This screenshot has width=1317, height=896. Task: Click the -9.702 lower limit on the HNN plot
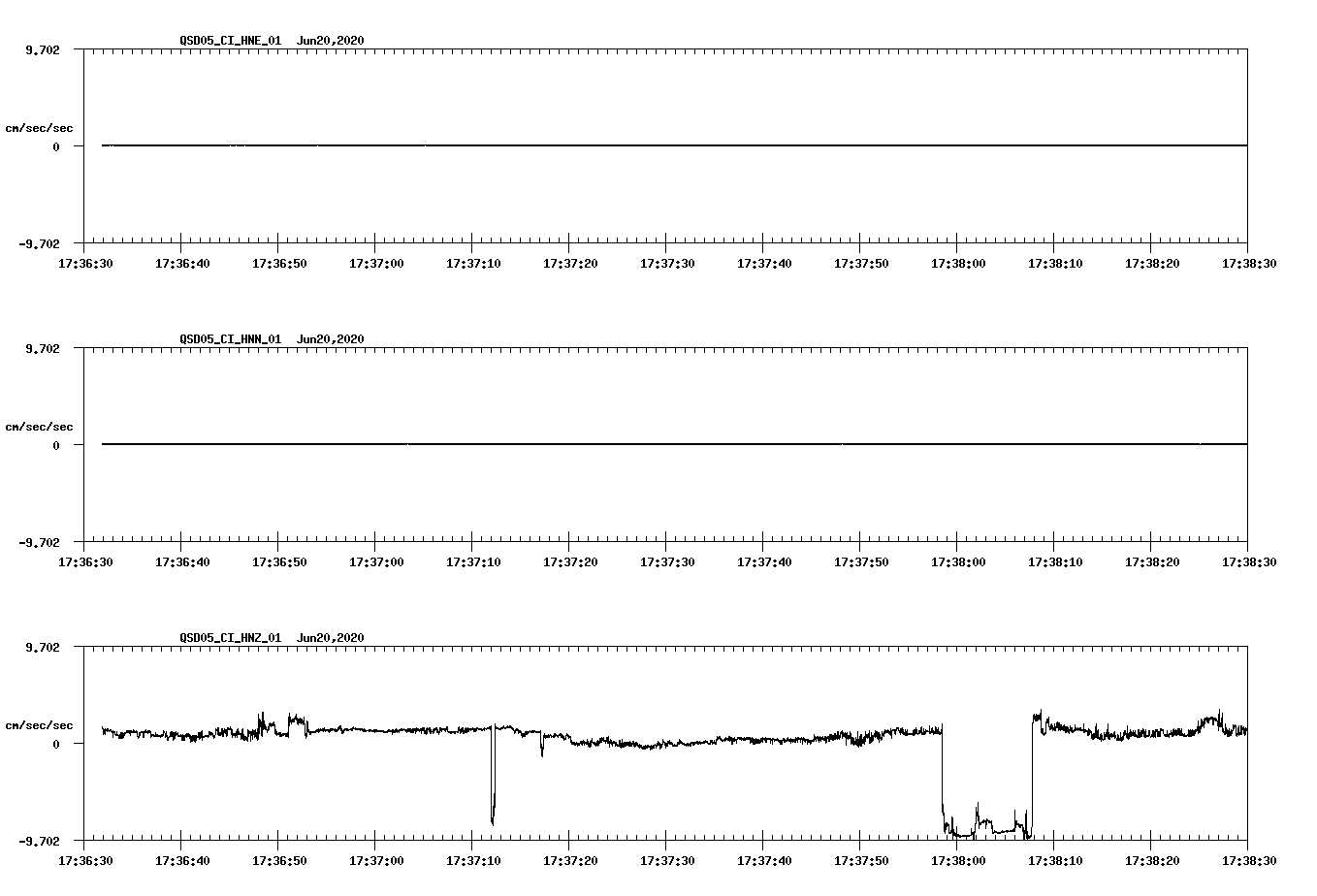[x=39, y=542]
